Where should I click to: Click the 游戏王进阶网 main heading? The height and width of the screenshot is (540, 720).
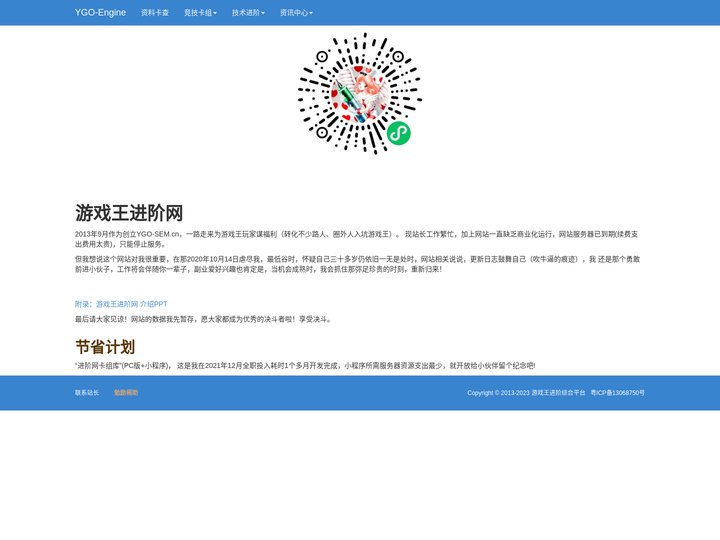(x=129, y=213)
